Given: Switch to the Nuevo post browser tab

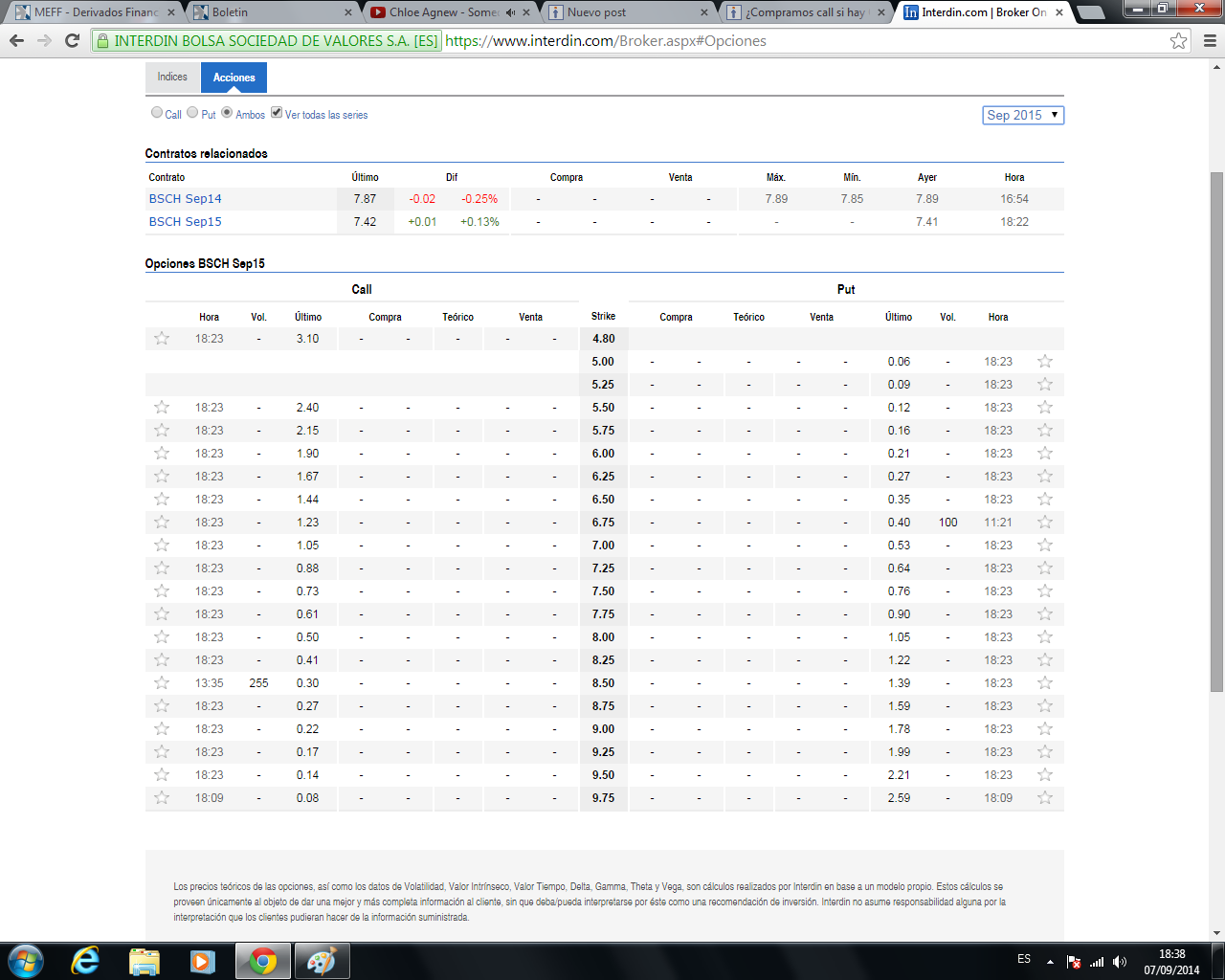Looking at the screenshot, I should 628,12.
